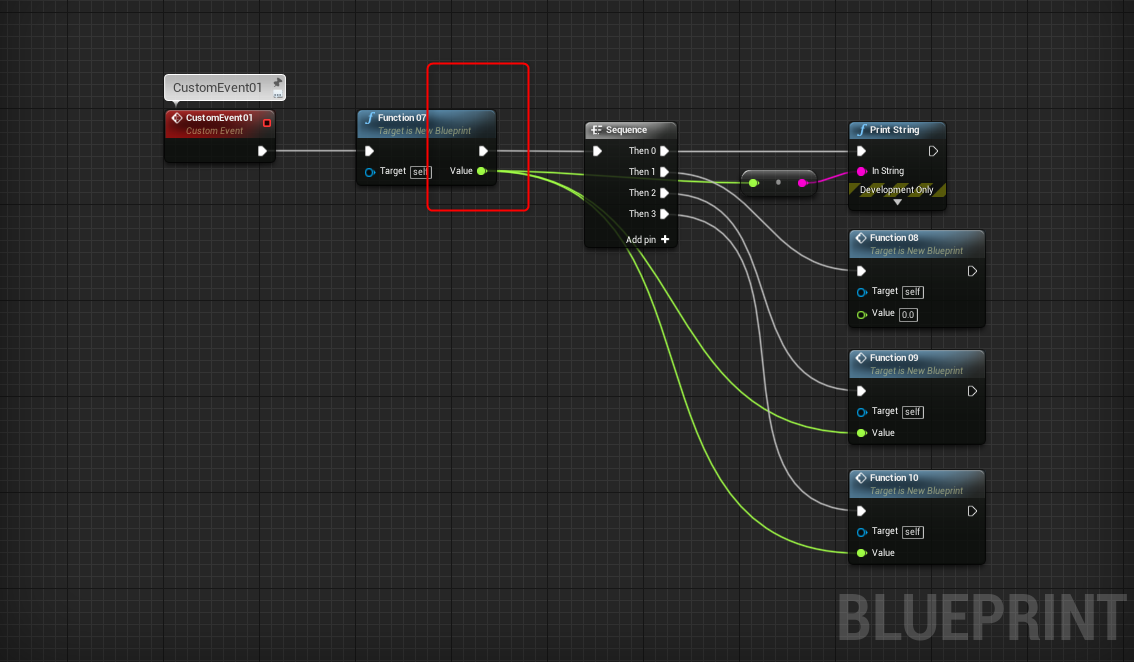
Task: Click Function 09 Target pin
Action: pyautogui.click(x=861, y=412)
